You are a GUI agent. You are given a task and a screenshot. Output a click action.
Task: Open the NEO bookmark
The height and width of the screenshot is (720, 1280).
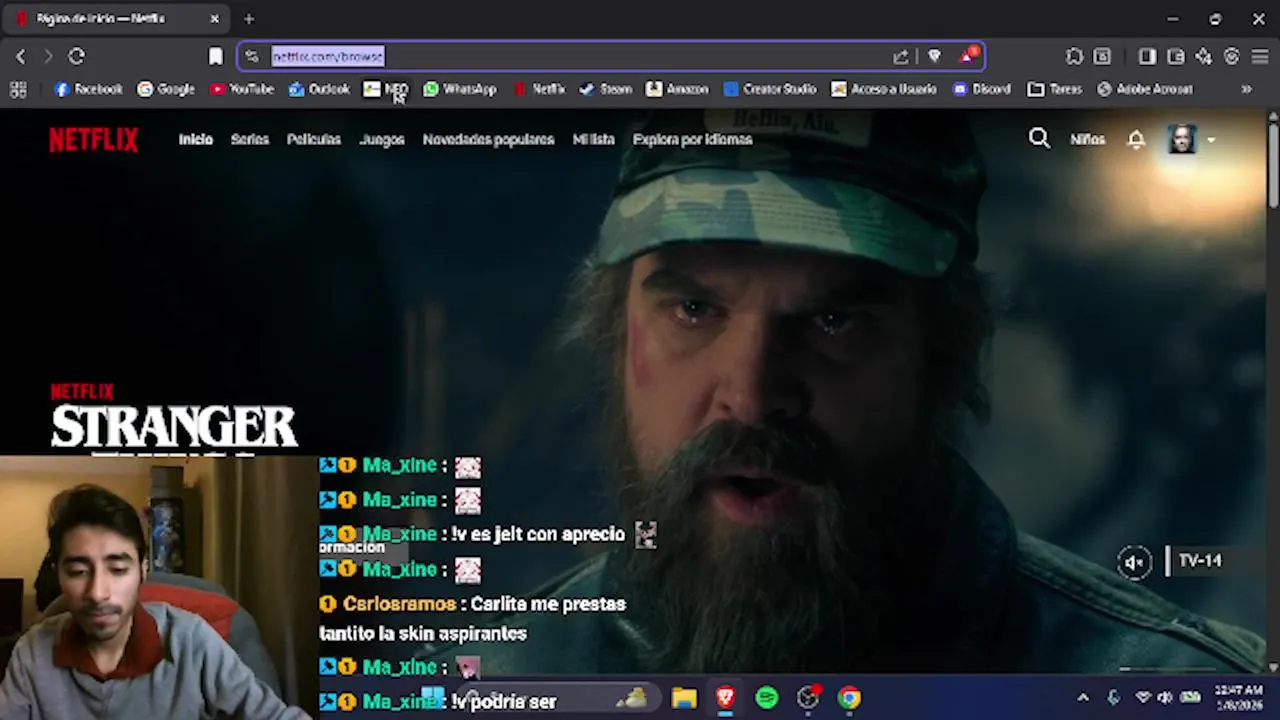tap(386, 90)
